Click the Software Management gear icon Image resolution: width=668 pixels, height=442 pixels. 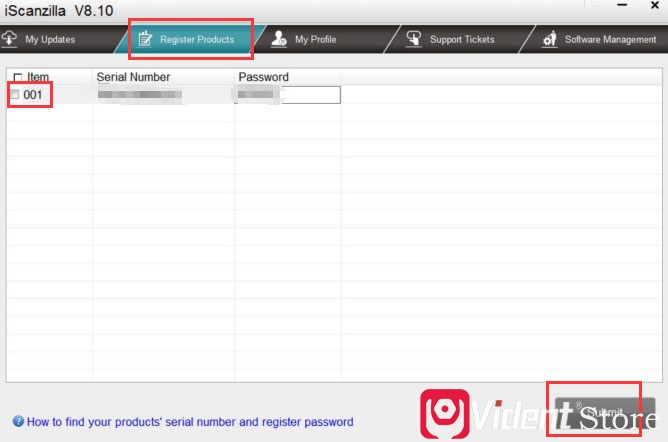click(550, 39)
